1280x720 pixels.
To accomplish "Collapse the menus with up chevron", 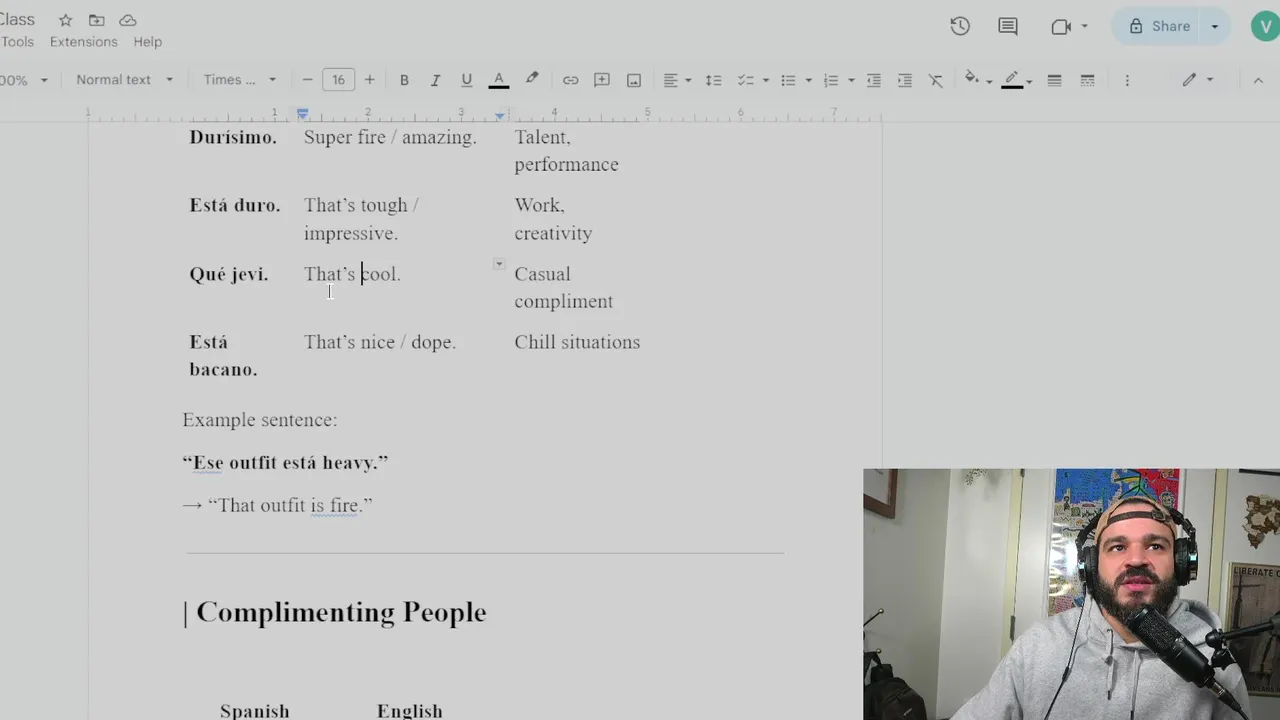I will coord(1258,80).
